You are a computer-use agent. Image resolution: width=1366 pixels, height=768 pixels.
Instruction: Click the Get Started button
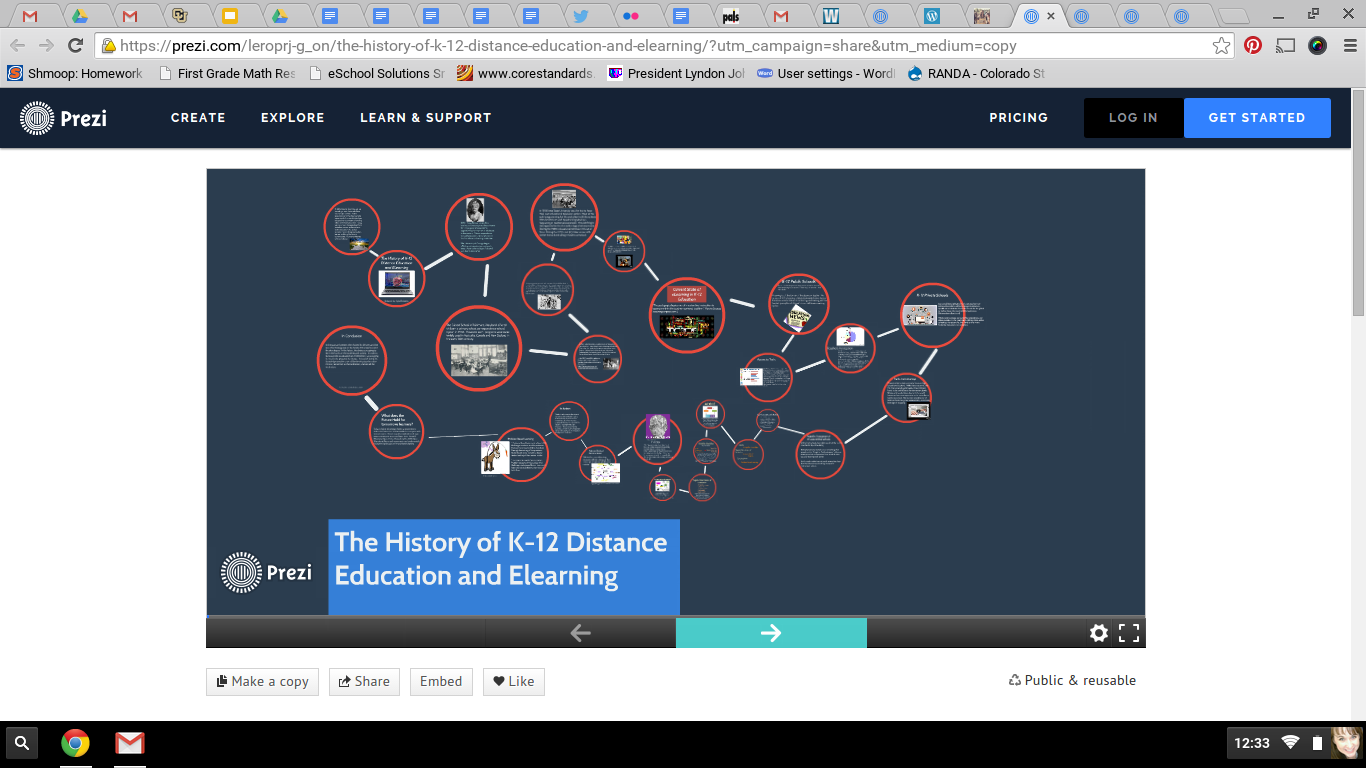point(1256,118)
